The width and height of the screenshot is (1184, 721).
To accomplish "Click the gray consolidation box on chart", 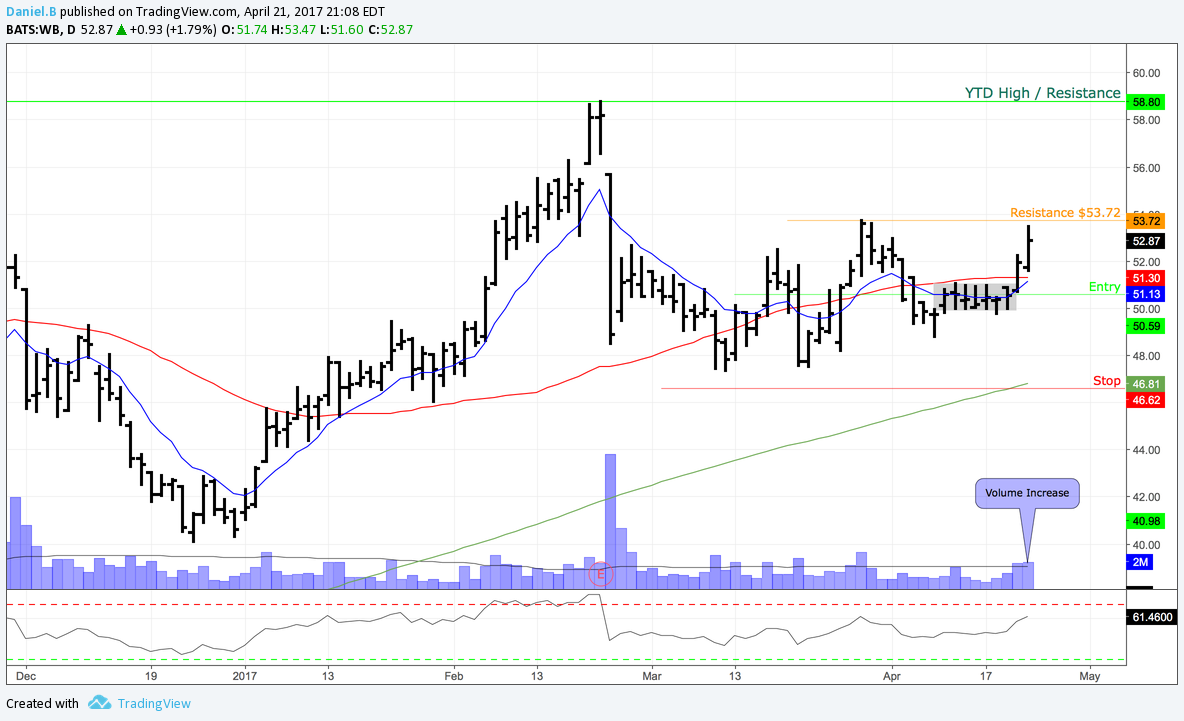I will tap(975, 296).
